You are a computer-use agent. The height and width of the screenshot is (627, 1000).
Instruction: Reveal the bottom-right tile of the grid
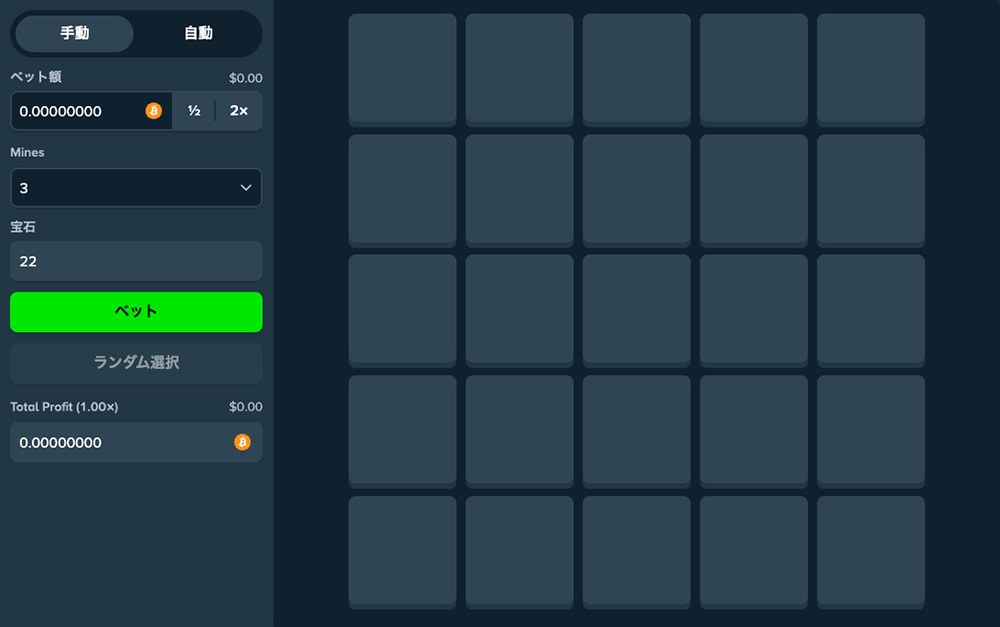coord(871,552)
